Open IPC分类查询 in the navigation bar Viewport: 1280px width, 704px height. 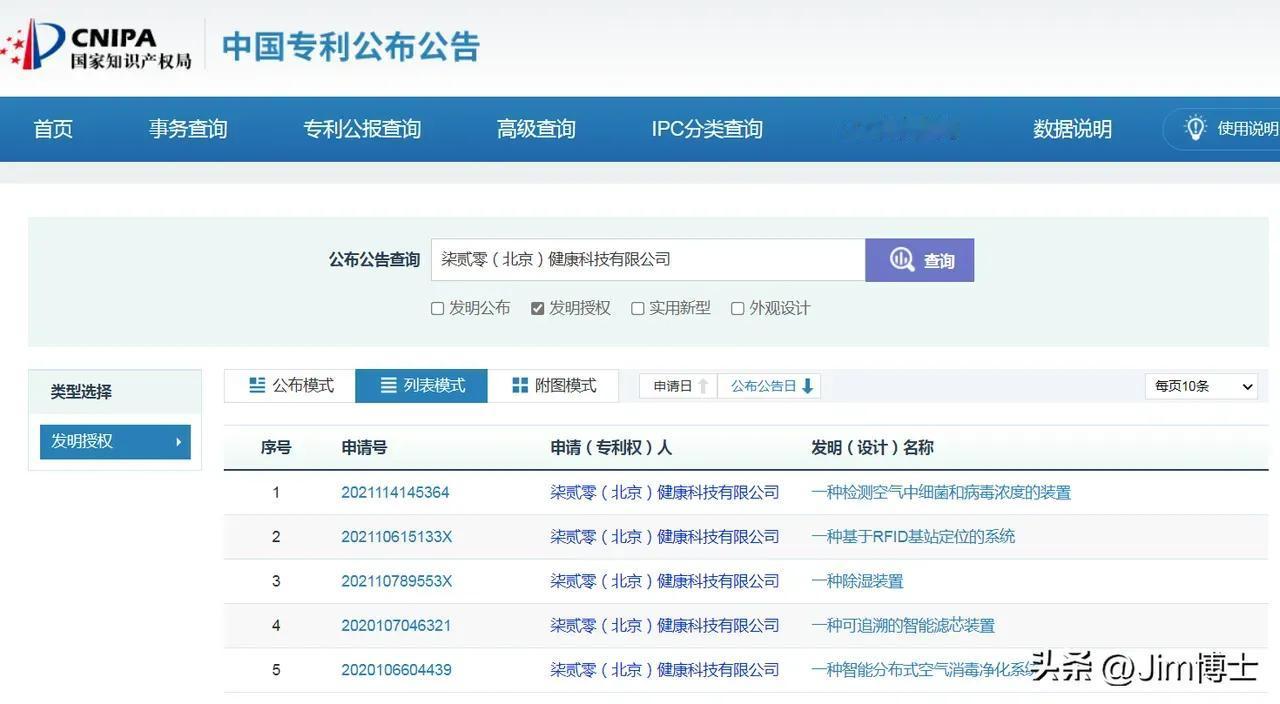[707, 129]
